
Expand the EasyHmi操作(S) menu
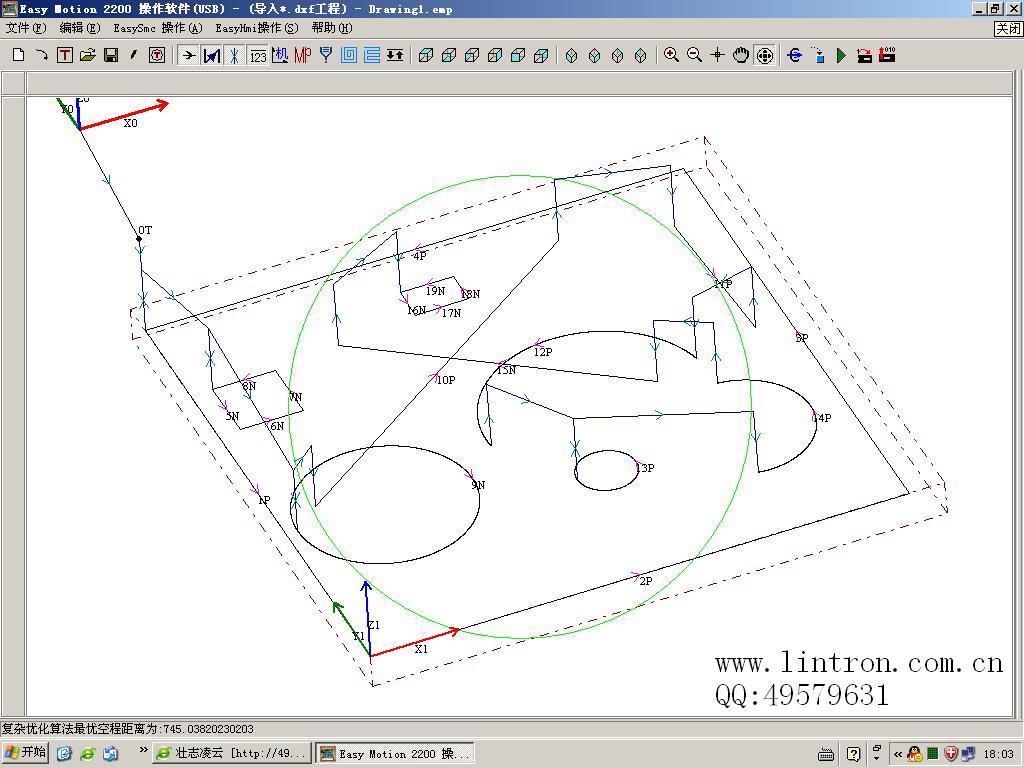pos(257,28)
